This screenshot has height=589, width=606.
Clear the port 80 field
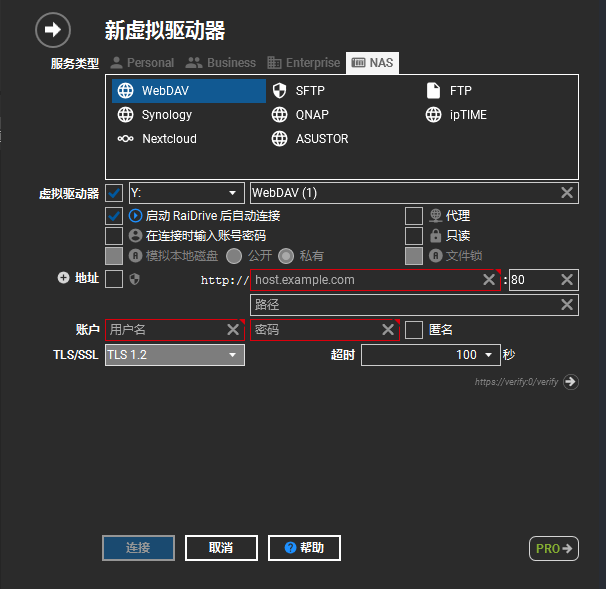tap(567, 279)
